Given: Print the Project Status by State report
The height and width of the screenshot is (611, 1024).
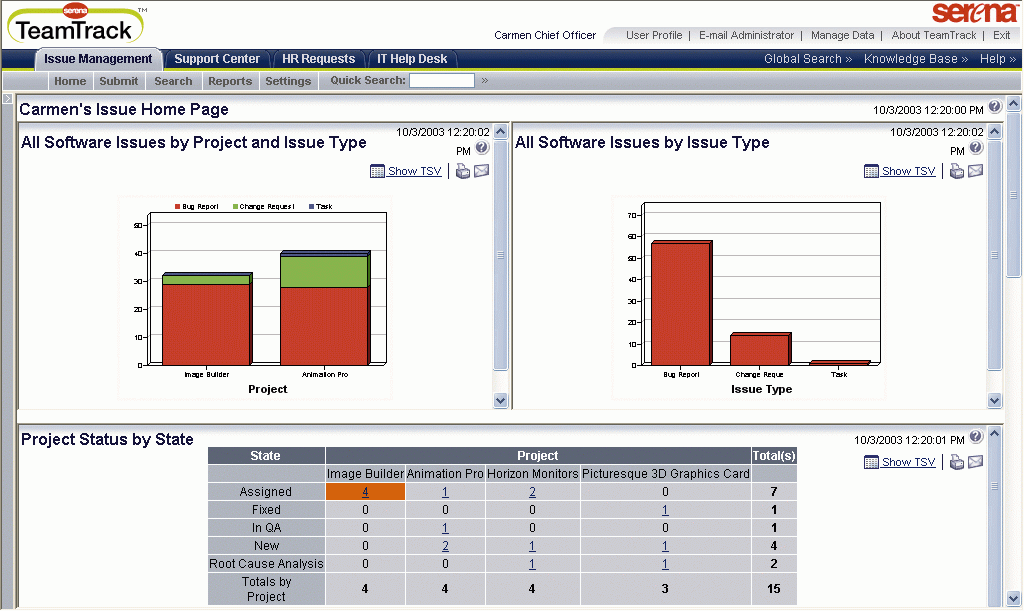Looking at the screenshot, I should [957, 462].
